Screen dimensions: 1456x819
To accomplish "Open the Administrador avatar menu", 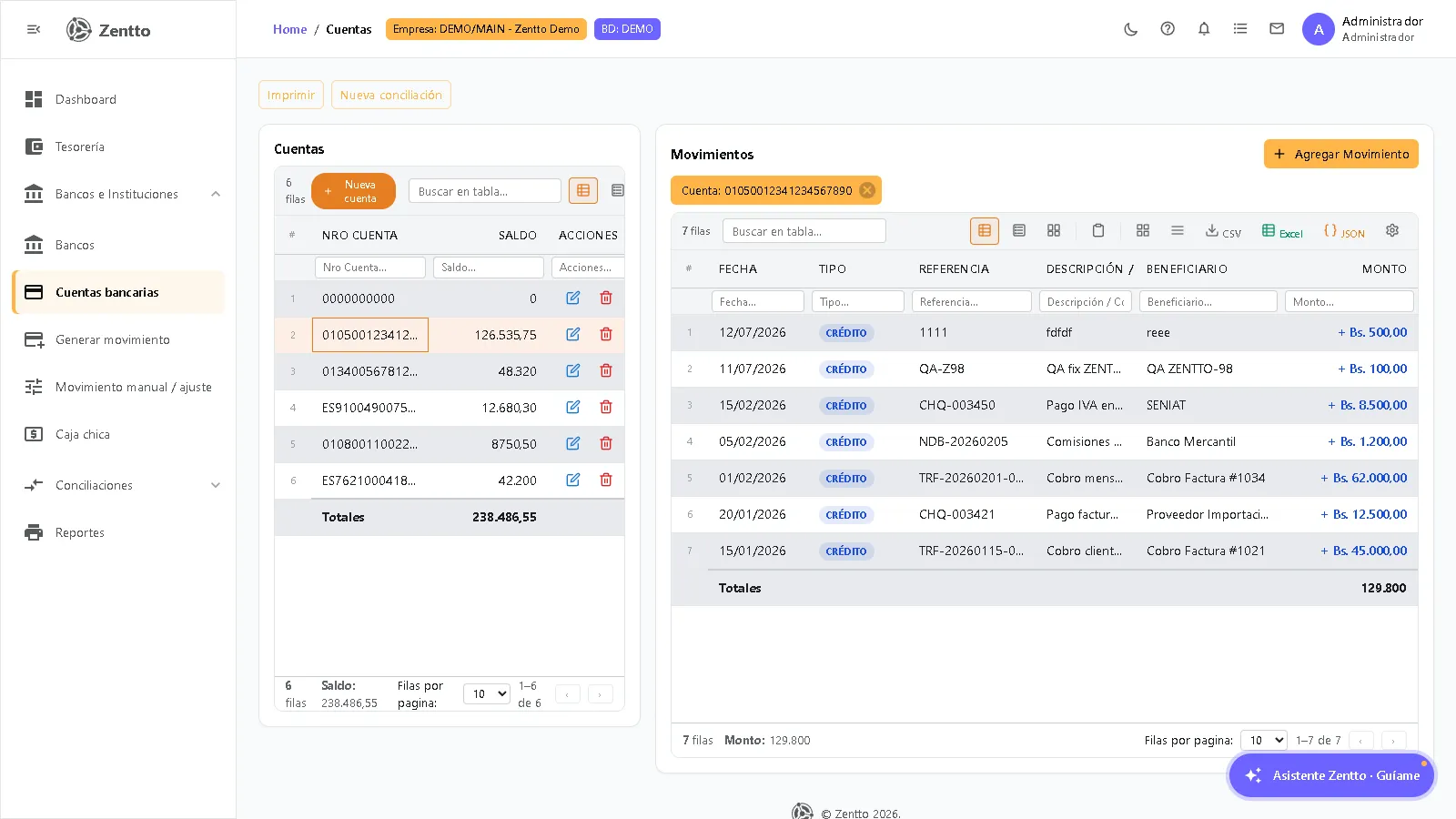I will click(x=1319, y=29).
